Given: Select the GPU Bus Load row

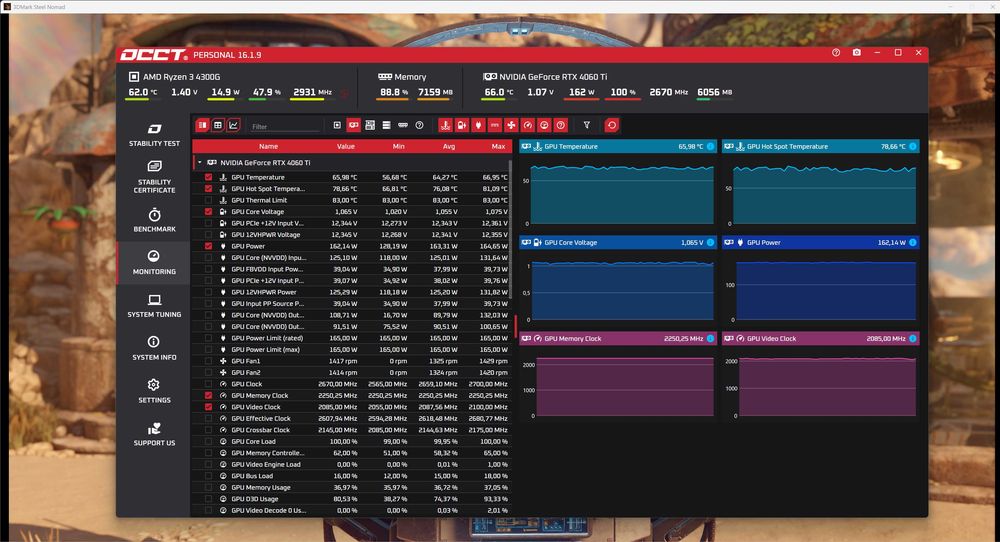Looking at the screenshot, I should (352, 476).
